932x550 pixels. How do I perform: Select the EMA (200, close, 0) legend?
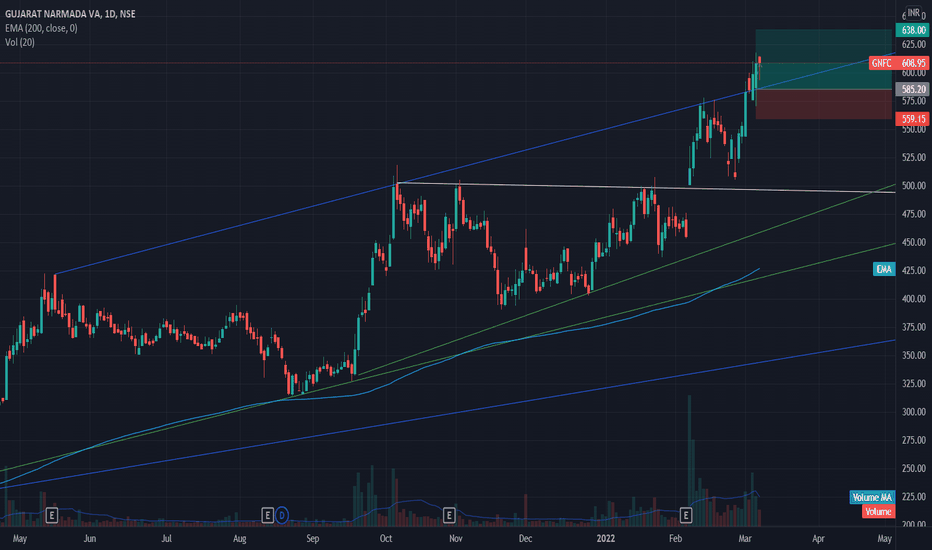(41, 28)
